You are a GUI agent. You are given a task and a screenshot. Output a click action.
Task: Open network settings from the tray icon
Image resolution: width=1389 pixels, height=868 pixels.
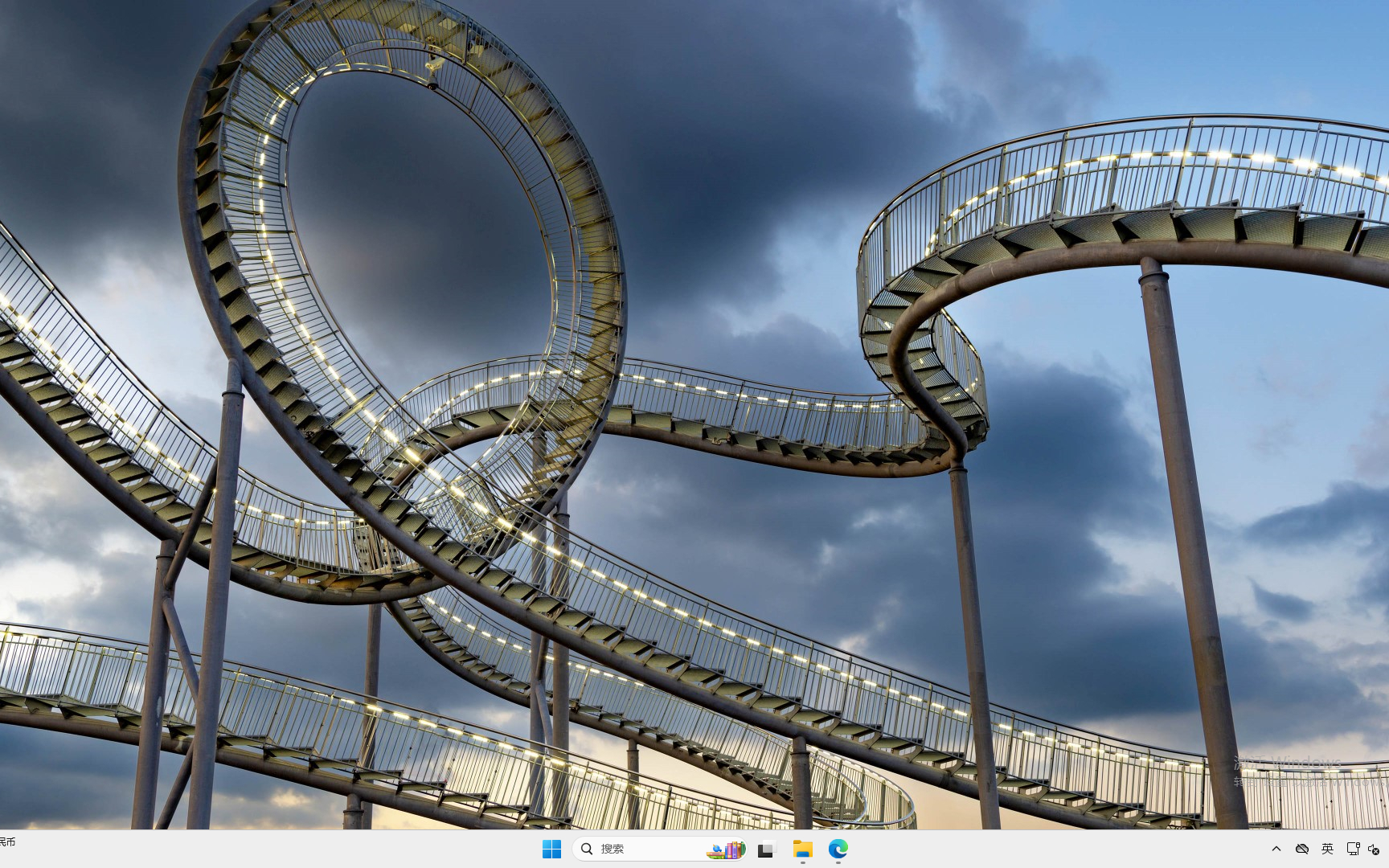click(x=1353, y=849)
